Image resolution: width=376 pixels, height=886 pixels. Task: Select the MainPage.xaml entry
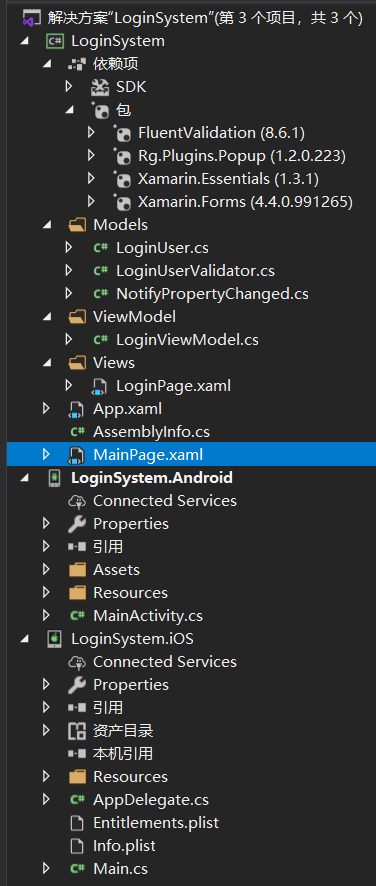pyautogui.click(x=148, y=454)
